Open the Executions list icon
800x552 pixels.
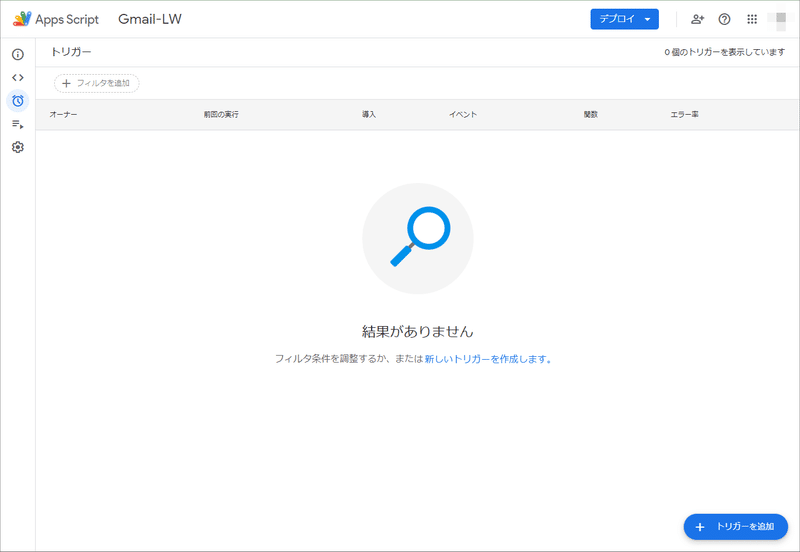point(18,124)
